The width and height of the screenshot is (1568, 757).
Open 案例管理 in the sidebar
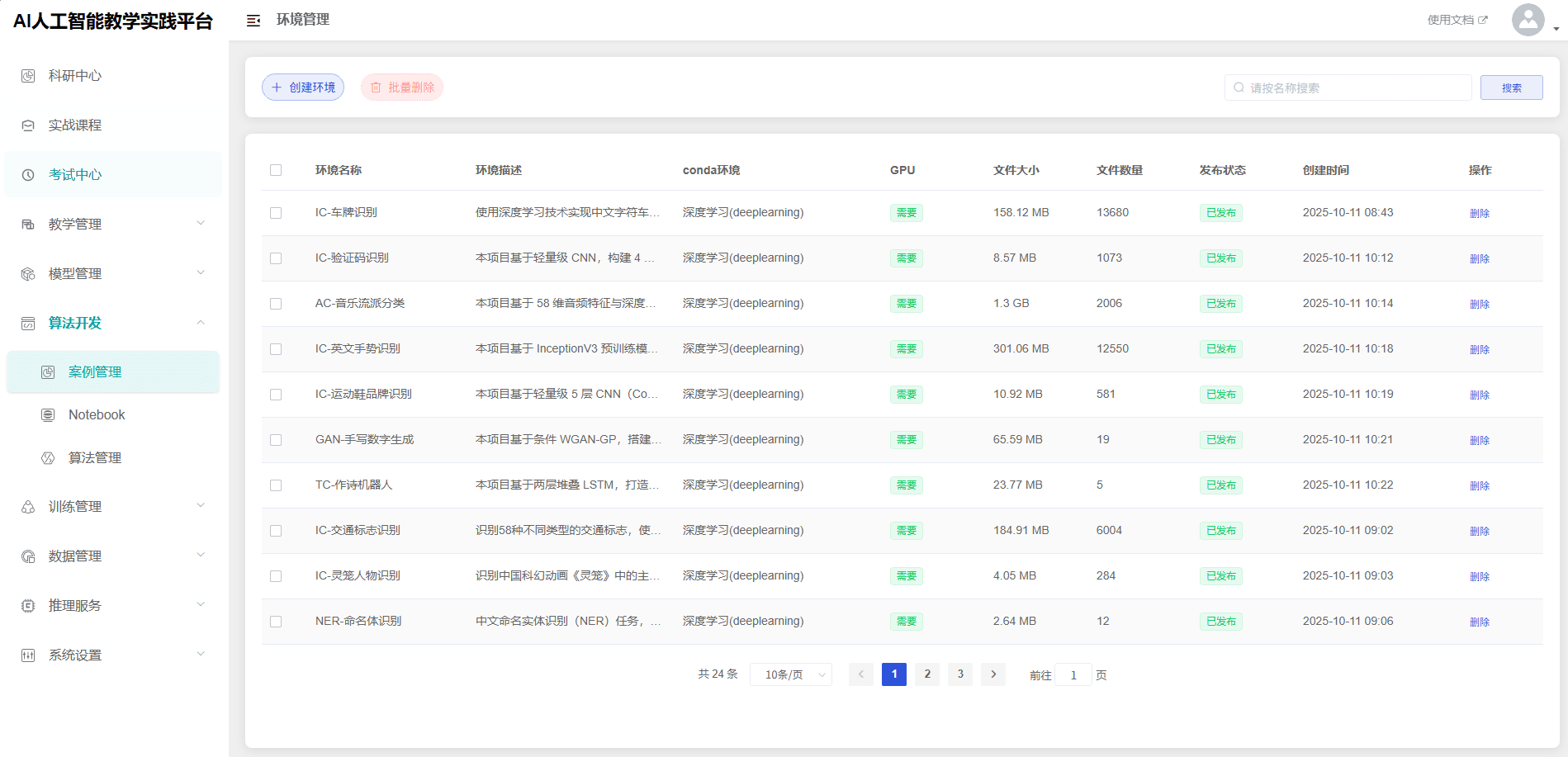coord(95,372)
